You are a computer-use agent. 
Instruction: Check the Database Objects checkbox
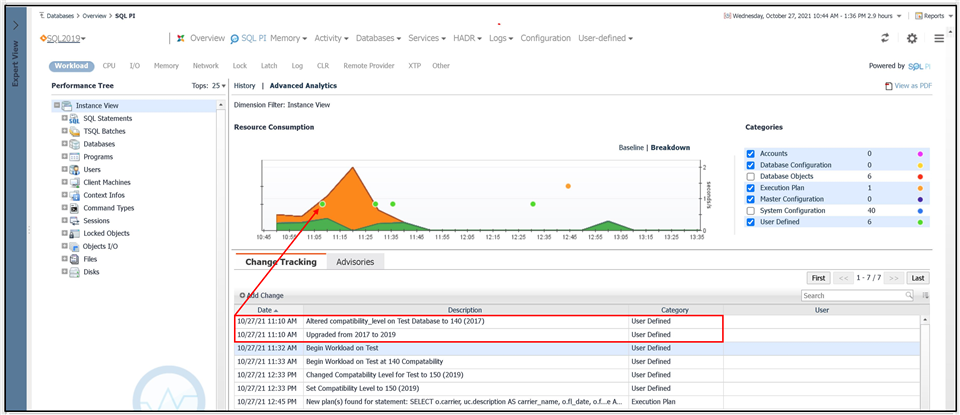click(751, 176)
